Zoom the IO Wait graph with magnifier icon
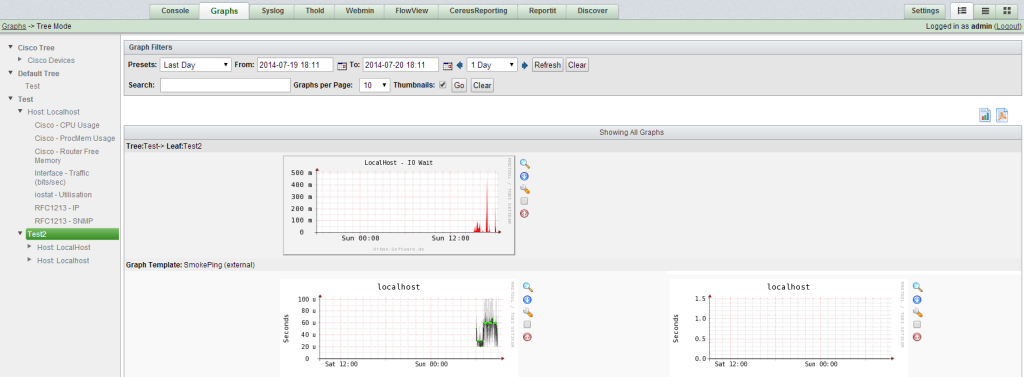1024x377 pixels. 524,163
